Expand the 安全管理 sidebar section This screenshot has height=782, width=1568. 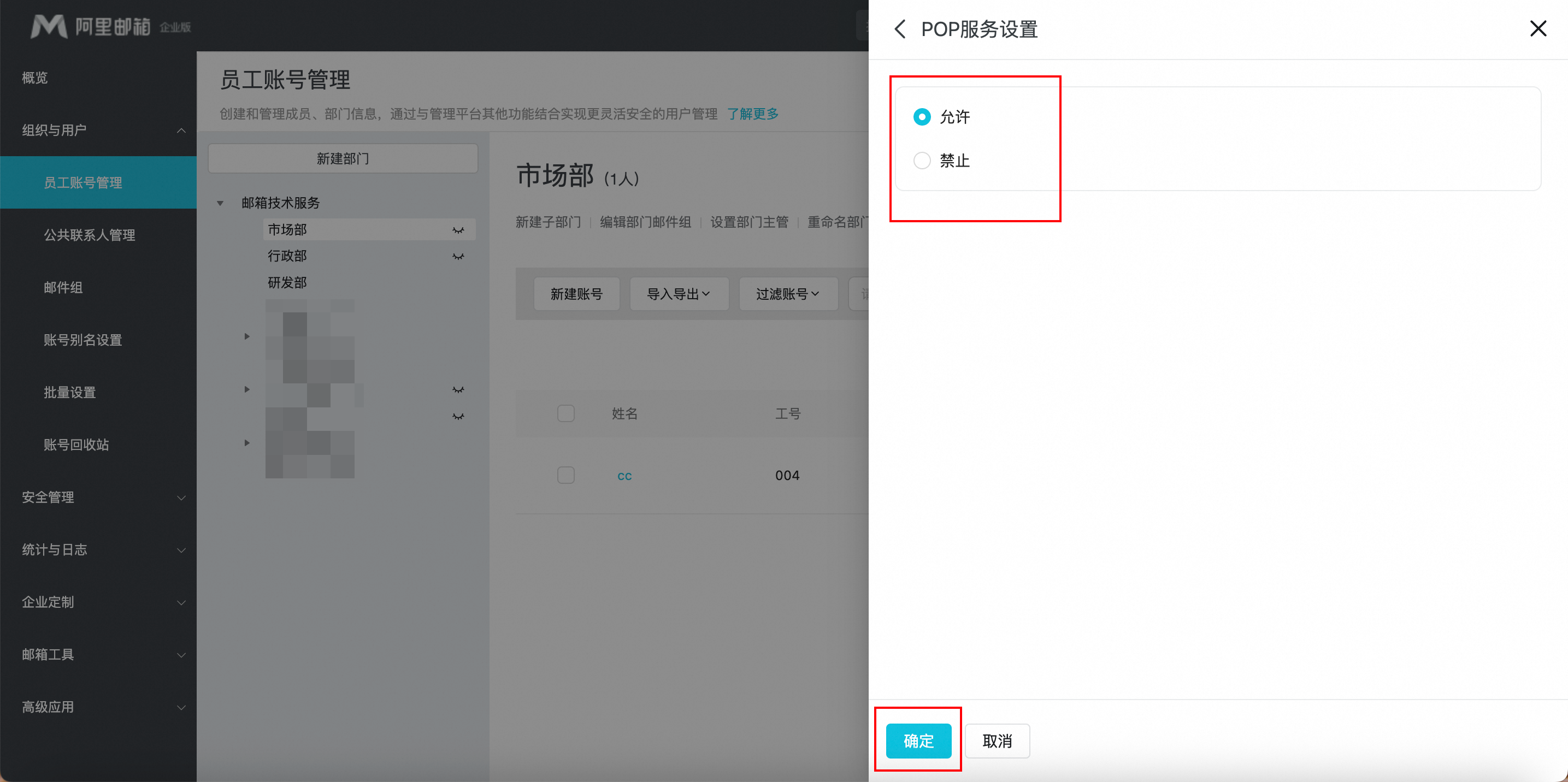(181, 498)
